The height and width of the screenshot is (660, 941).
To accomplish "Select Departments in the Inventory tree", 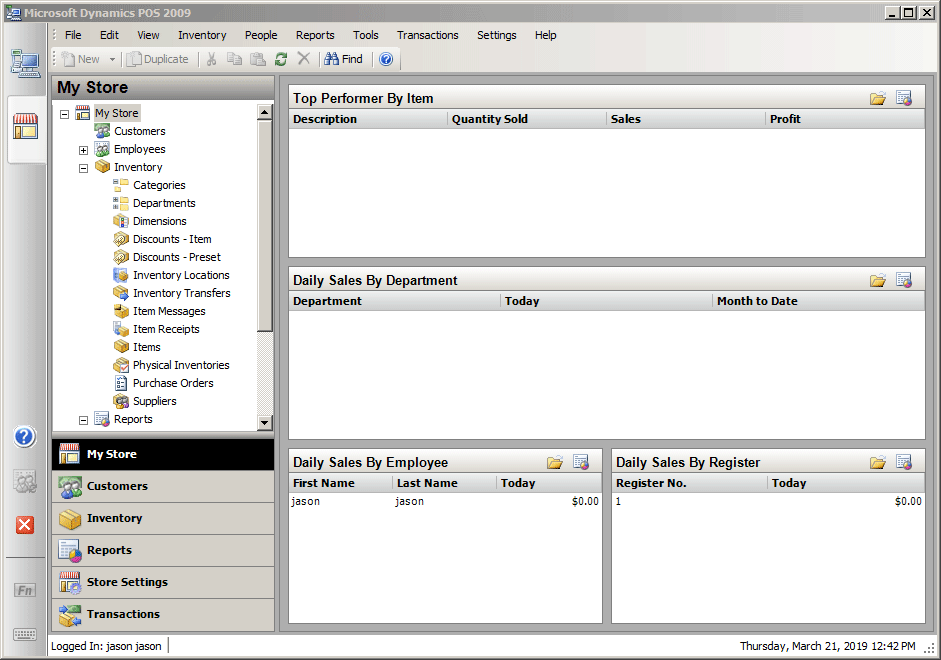I will 164,203.
